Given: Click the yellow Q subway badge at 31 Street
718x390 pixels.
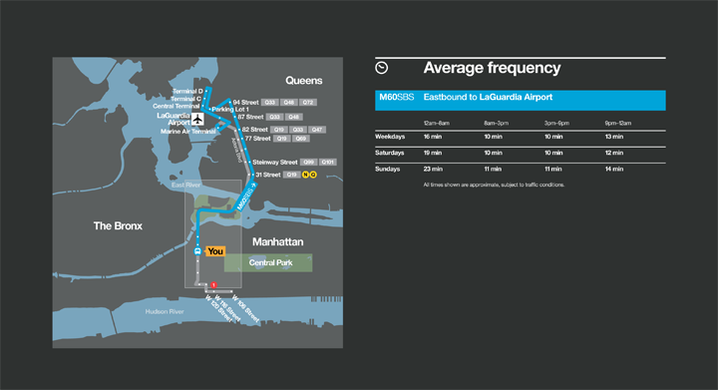Looking at the screenshot, I should (313, 174).
